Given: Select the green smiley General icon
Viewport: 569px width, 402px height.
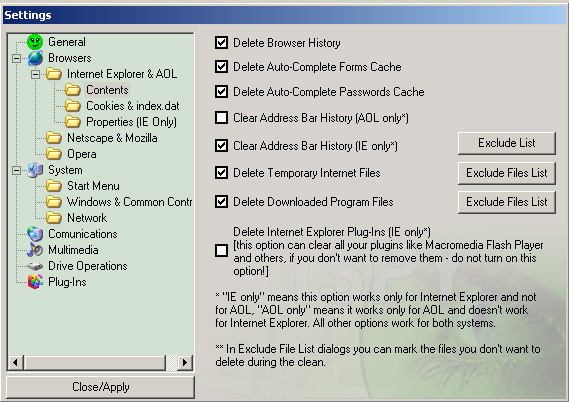Looking at the screenshot, I should point(35,42).
